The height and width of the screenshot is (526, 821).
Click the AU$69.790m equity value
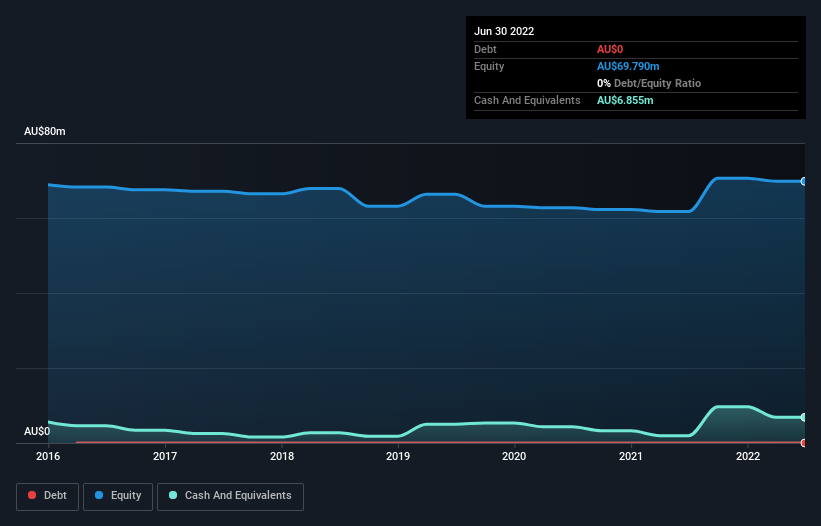628,66
